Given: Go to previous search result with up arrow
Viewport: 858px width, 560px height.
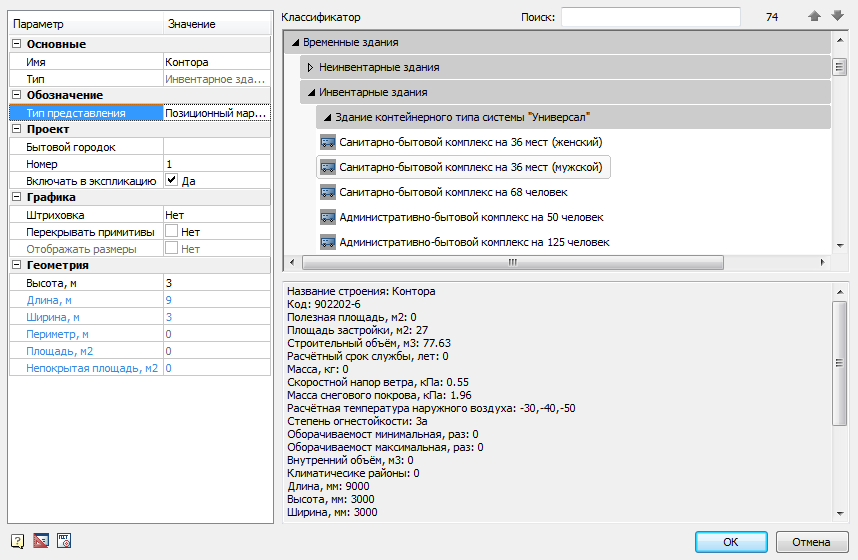Looking at the screenshot, I should click(815, 17).
